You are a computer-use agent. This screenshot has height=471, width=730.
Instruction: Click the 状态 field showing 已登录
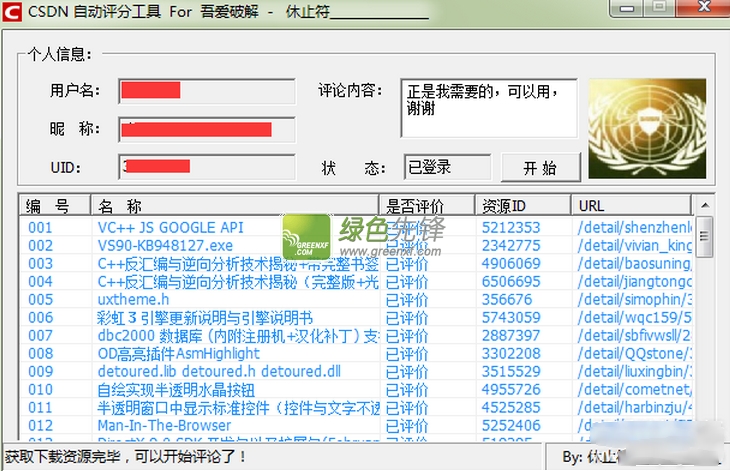pos(447,167)
